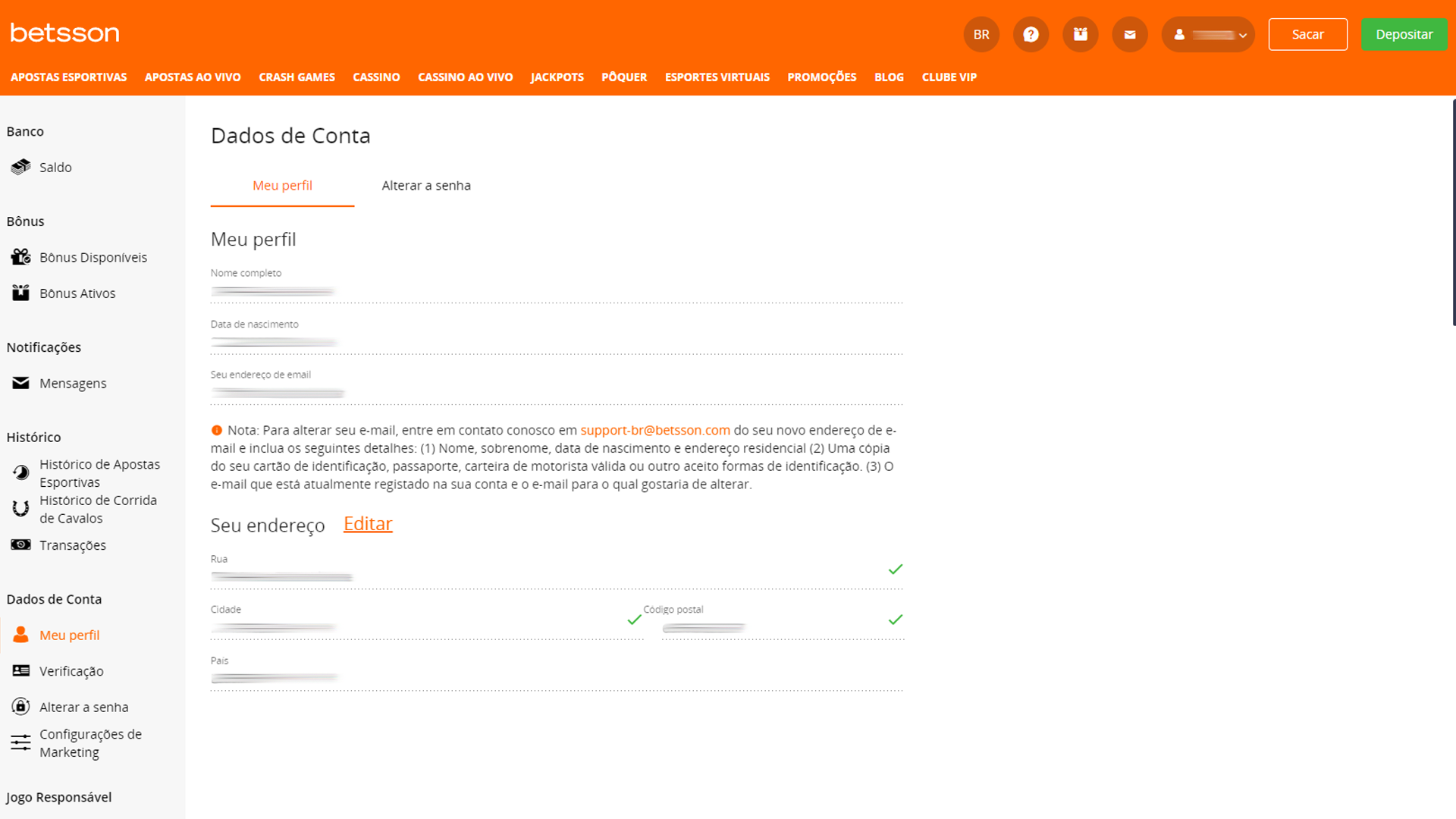Viewport: 1456px width, 819px height.
Task: Click the Saldo money icon in sidebar
Action: coord(20,167)
